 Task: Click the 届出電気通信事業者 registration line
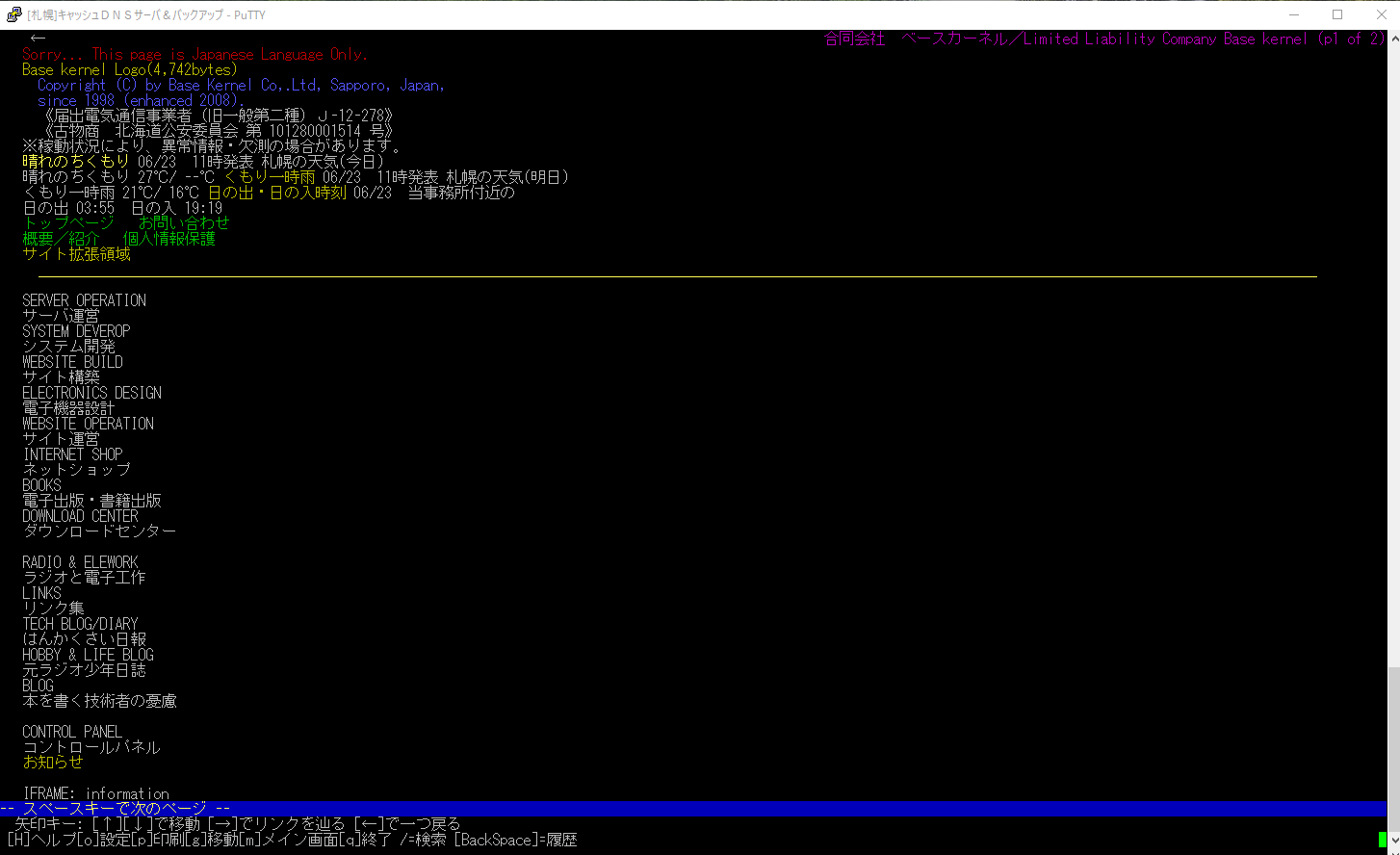pos(220,116)
